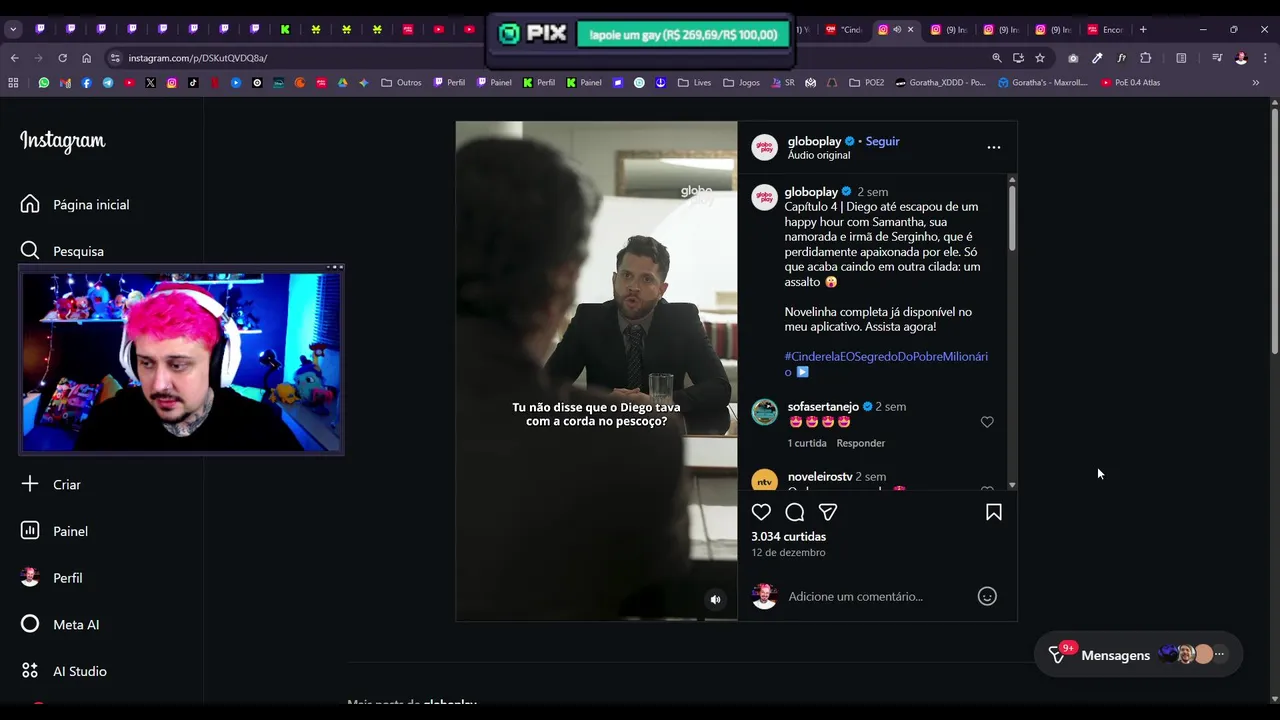Open Telegram bookmark icon
This screenshot has height=720, width=1280.
point(108,83)
